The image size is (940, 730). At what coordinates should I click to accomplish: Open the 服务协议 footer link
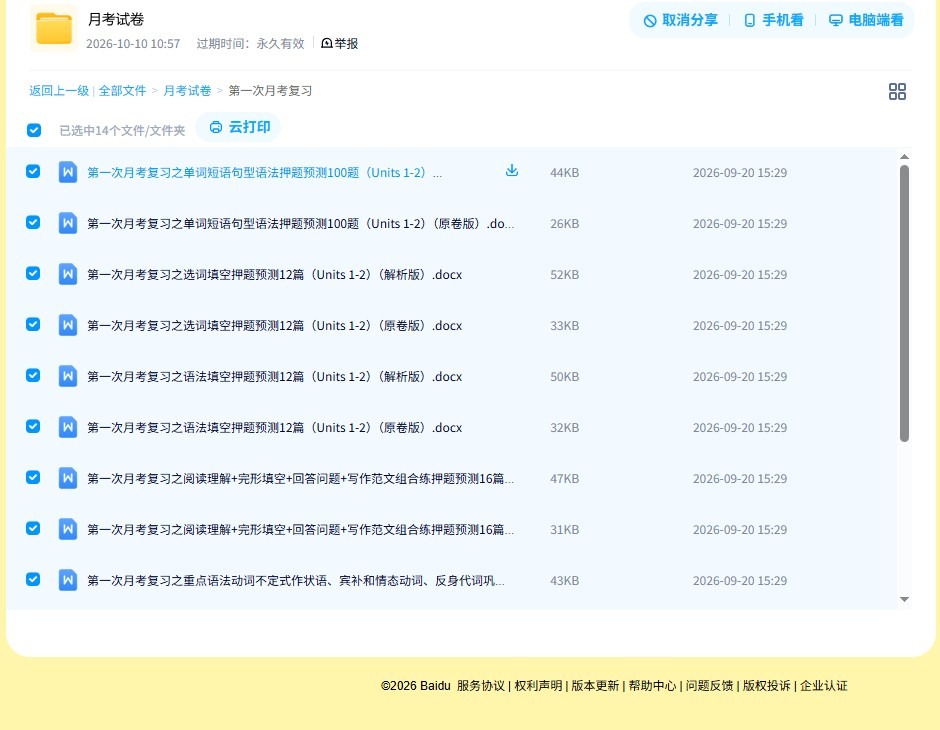tap(481, 686)
